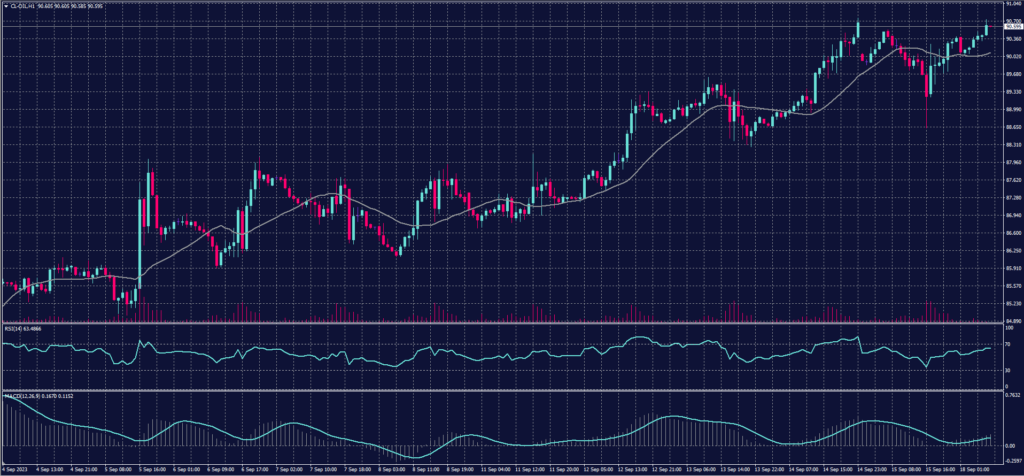Grab the divider between price chart and RSI

tap(500, 323)
